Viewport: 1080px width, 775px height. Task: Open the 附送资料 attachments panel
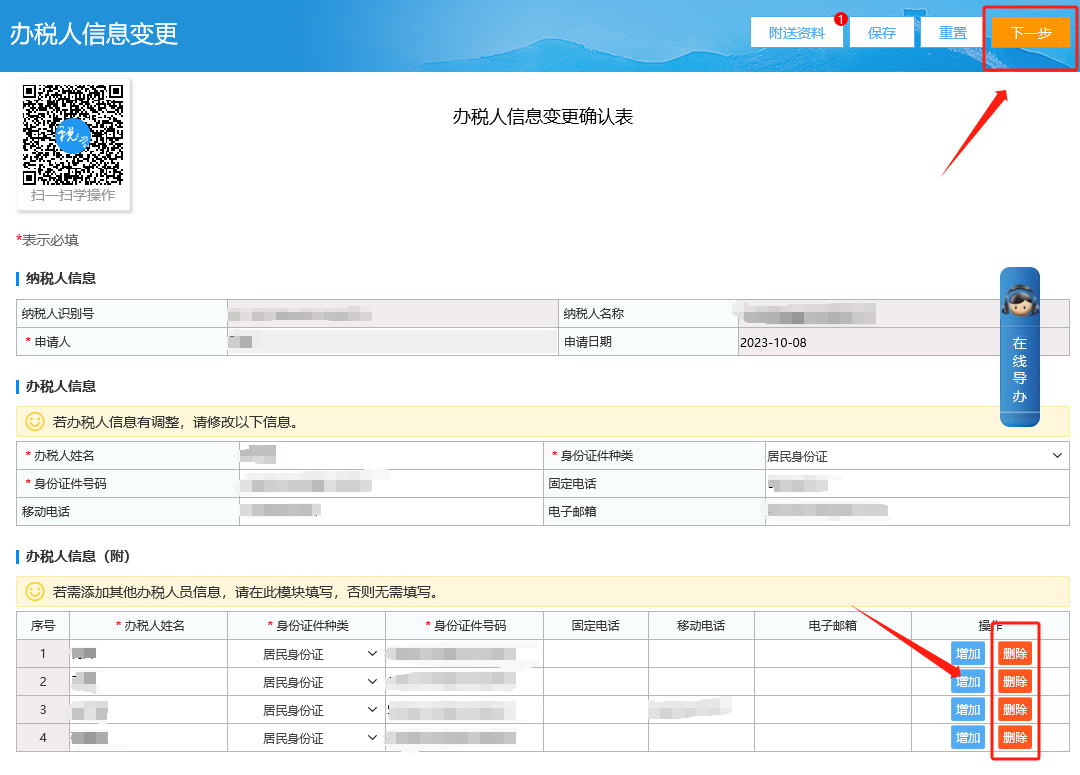coord(797,31)
